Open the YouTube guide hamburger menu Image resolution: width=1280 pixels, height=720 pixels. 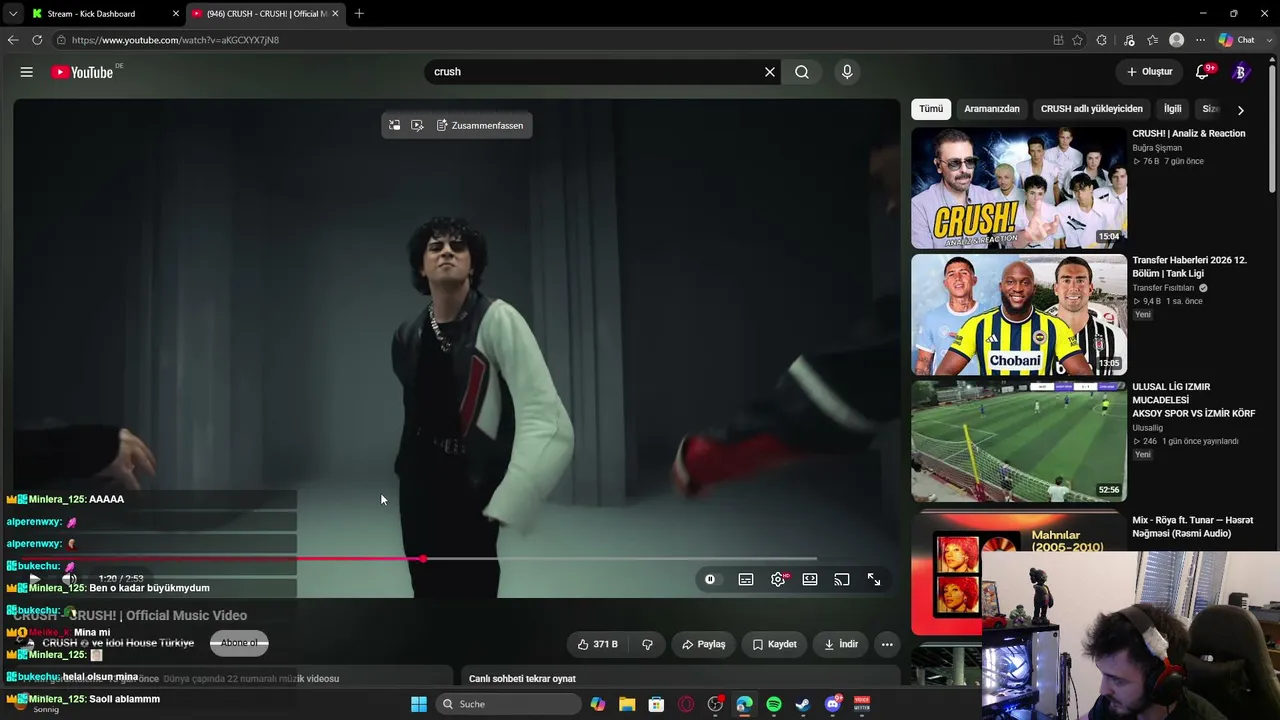(27, 72)
